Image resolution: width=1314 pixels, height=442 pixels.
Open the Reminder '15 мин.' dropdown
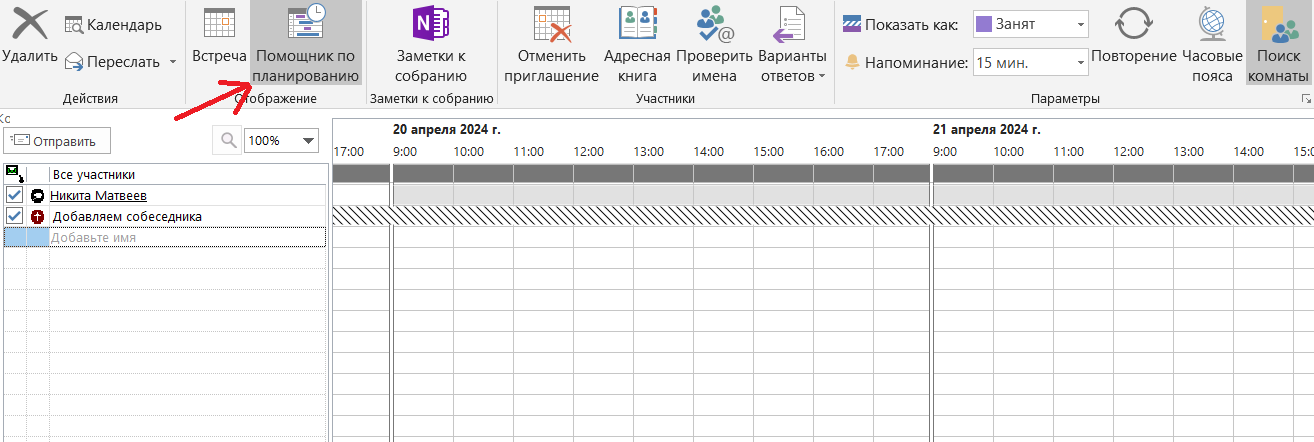click(1081, 63)
